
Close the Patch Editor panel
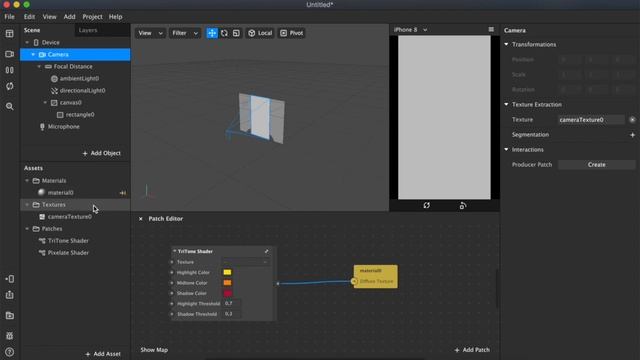coord(140,219)
